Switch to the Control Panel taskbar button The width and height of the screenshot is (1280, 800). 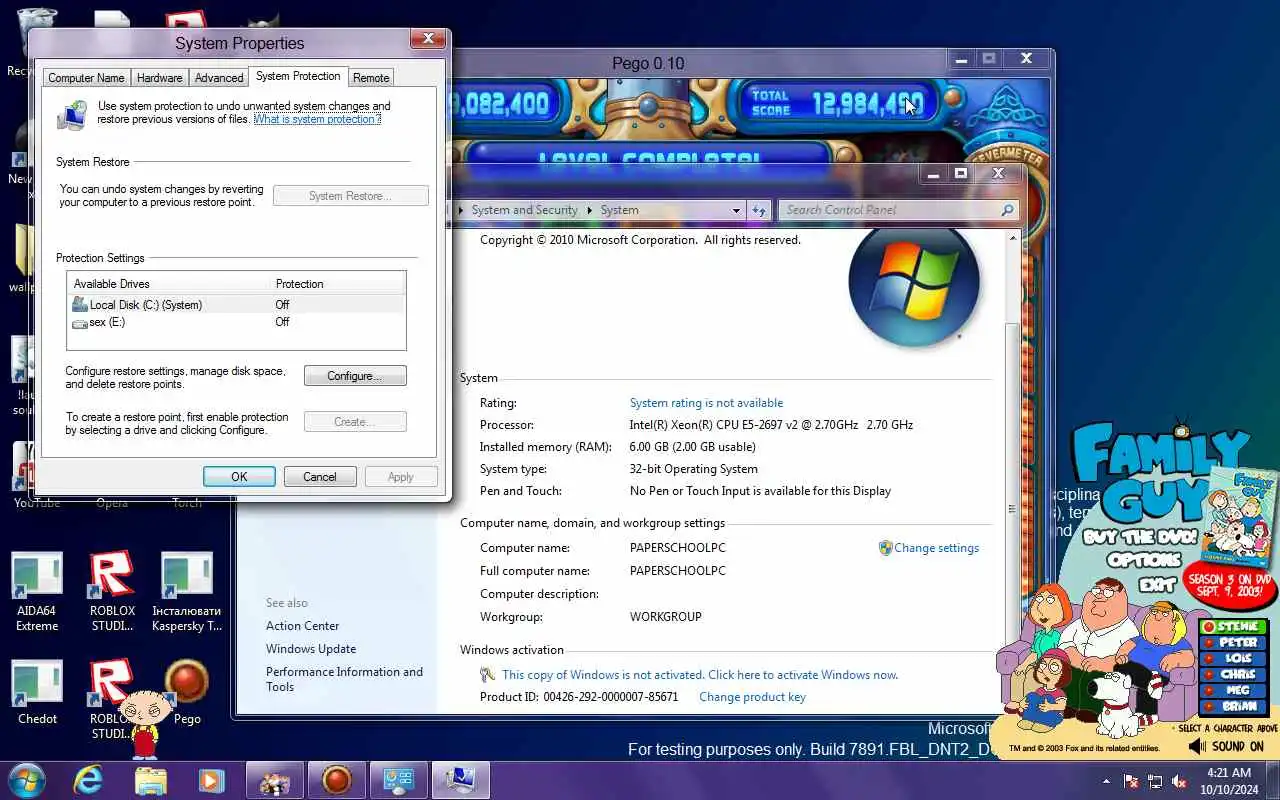point(398,780)
